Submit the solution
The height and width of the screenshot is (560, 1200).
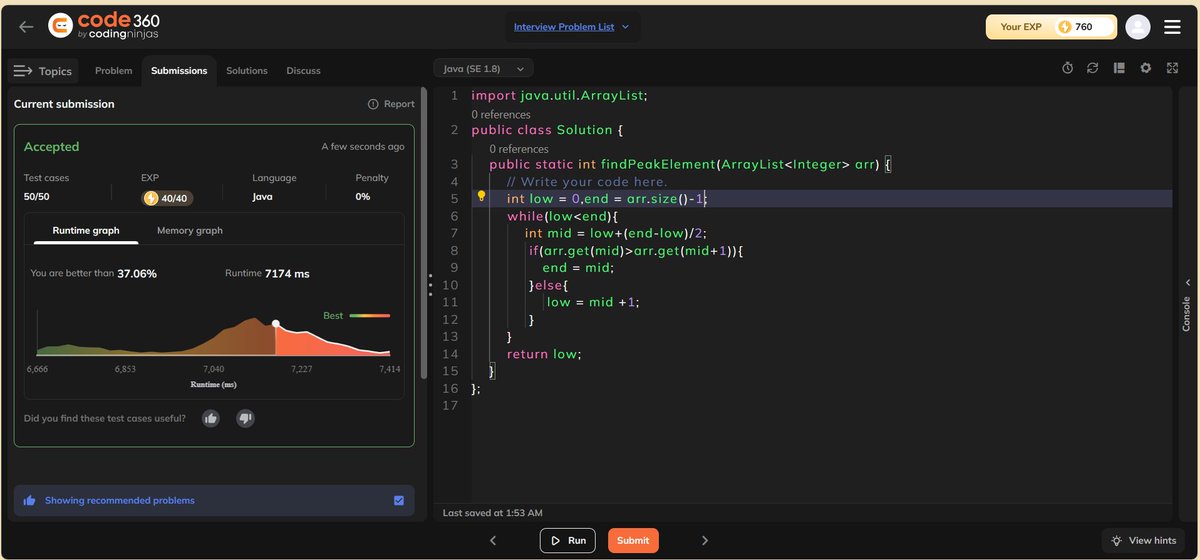click(633, 540)
